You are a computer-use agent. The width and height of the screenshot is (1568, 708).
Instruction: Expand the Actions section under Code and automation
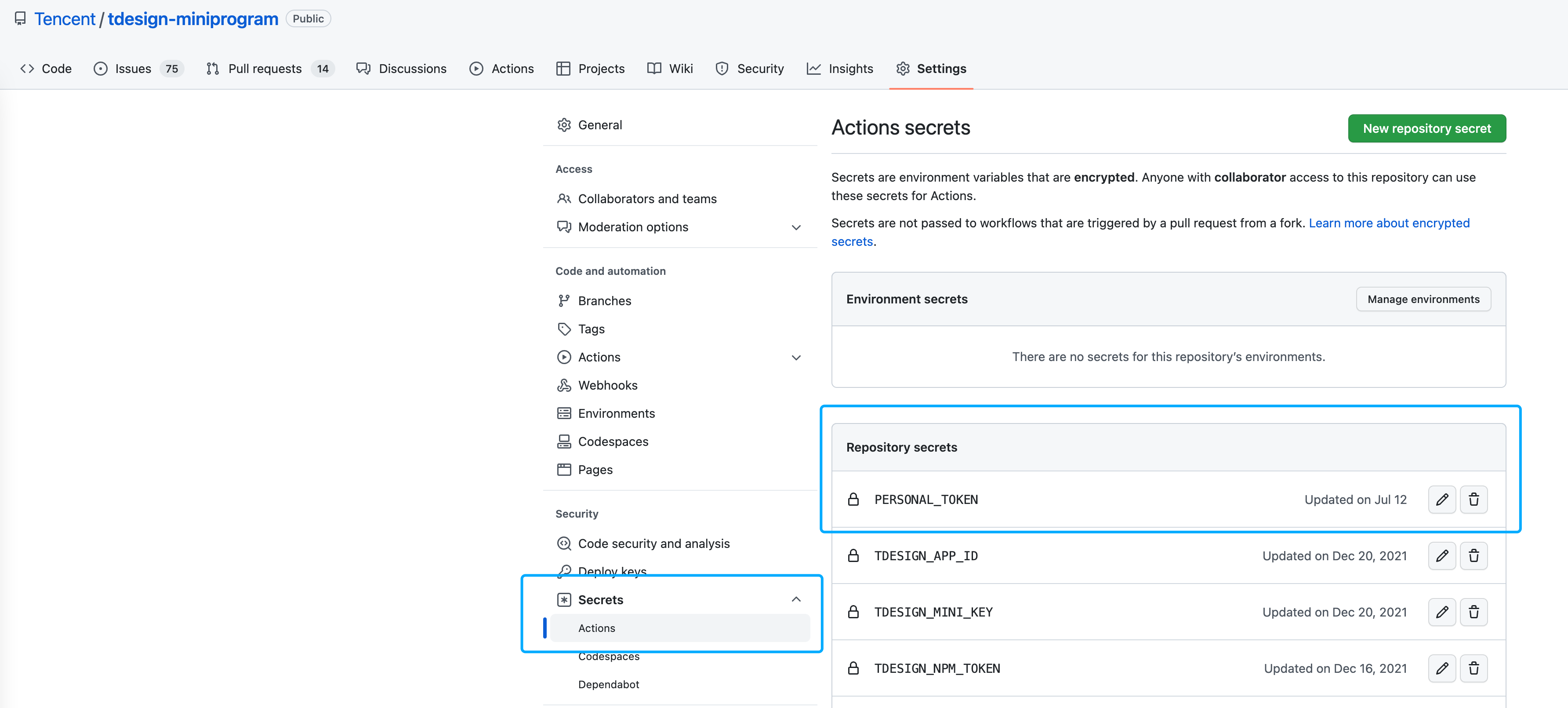click(795, 358)
